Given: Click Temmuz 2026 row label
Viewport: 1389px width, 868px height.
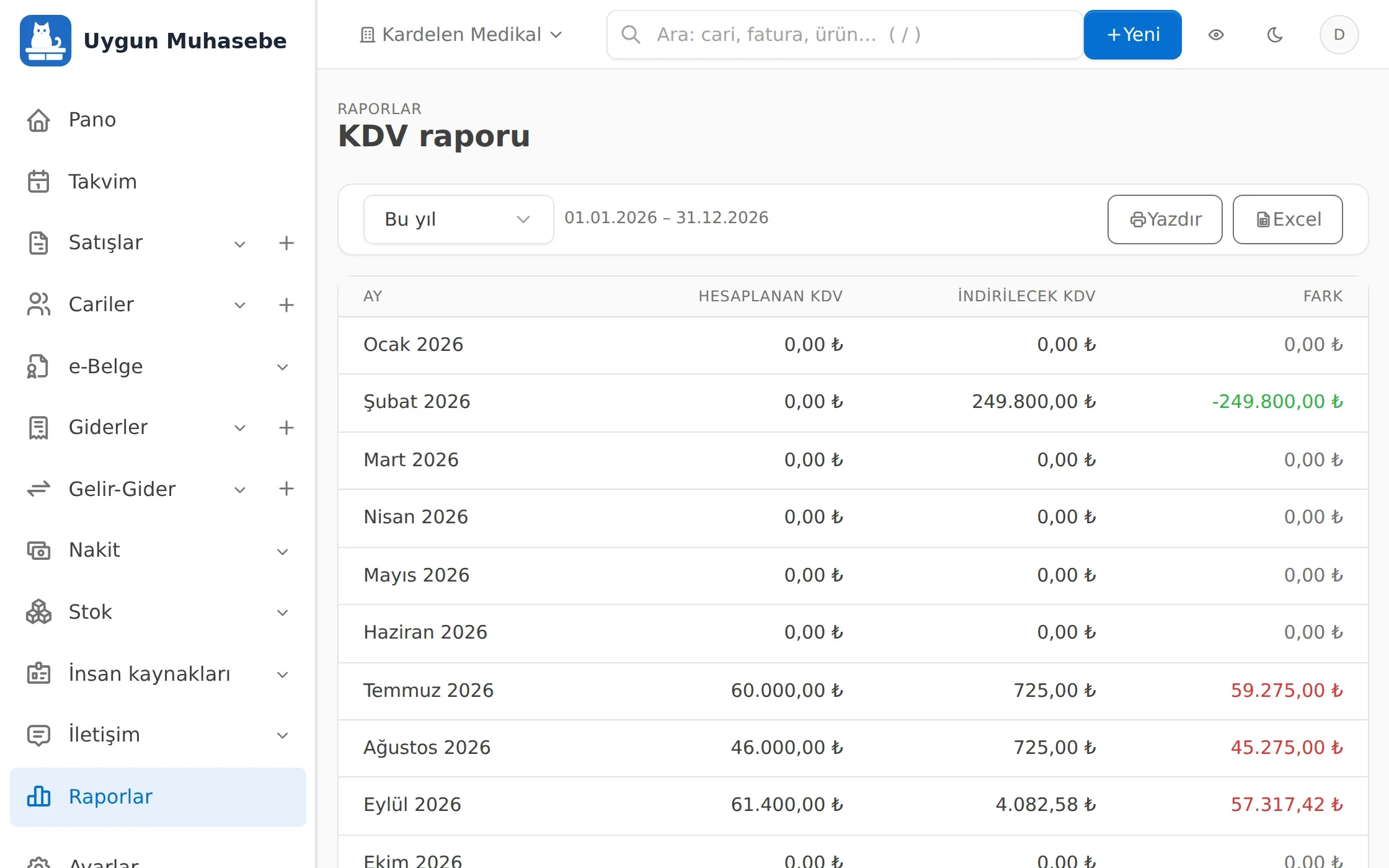Looking at the screenshot, I should (x=428, y=691).
